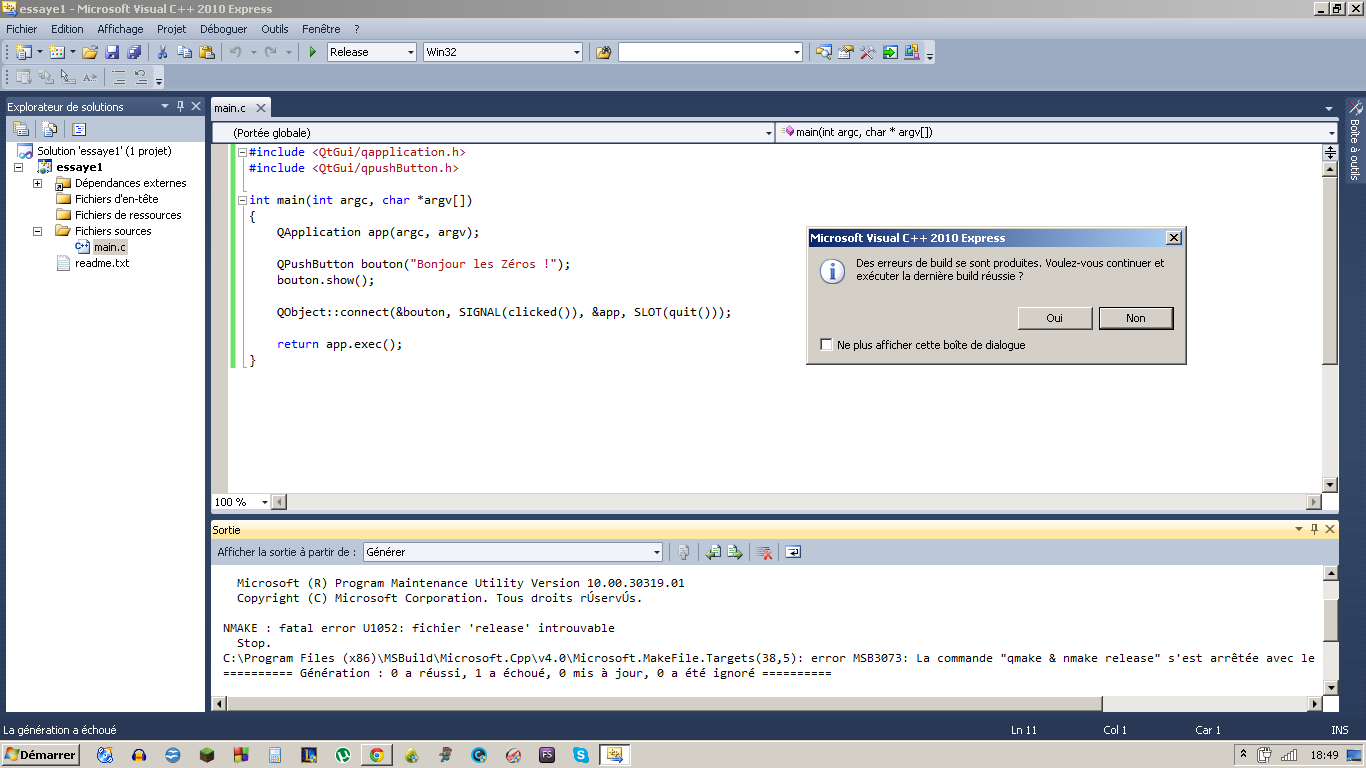Open the Outils menu
Image resolution: width=1366 pixels, height=768 pixels.
pyautogui.click(x=275, y=29)
